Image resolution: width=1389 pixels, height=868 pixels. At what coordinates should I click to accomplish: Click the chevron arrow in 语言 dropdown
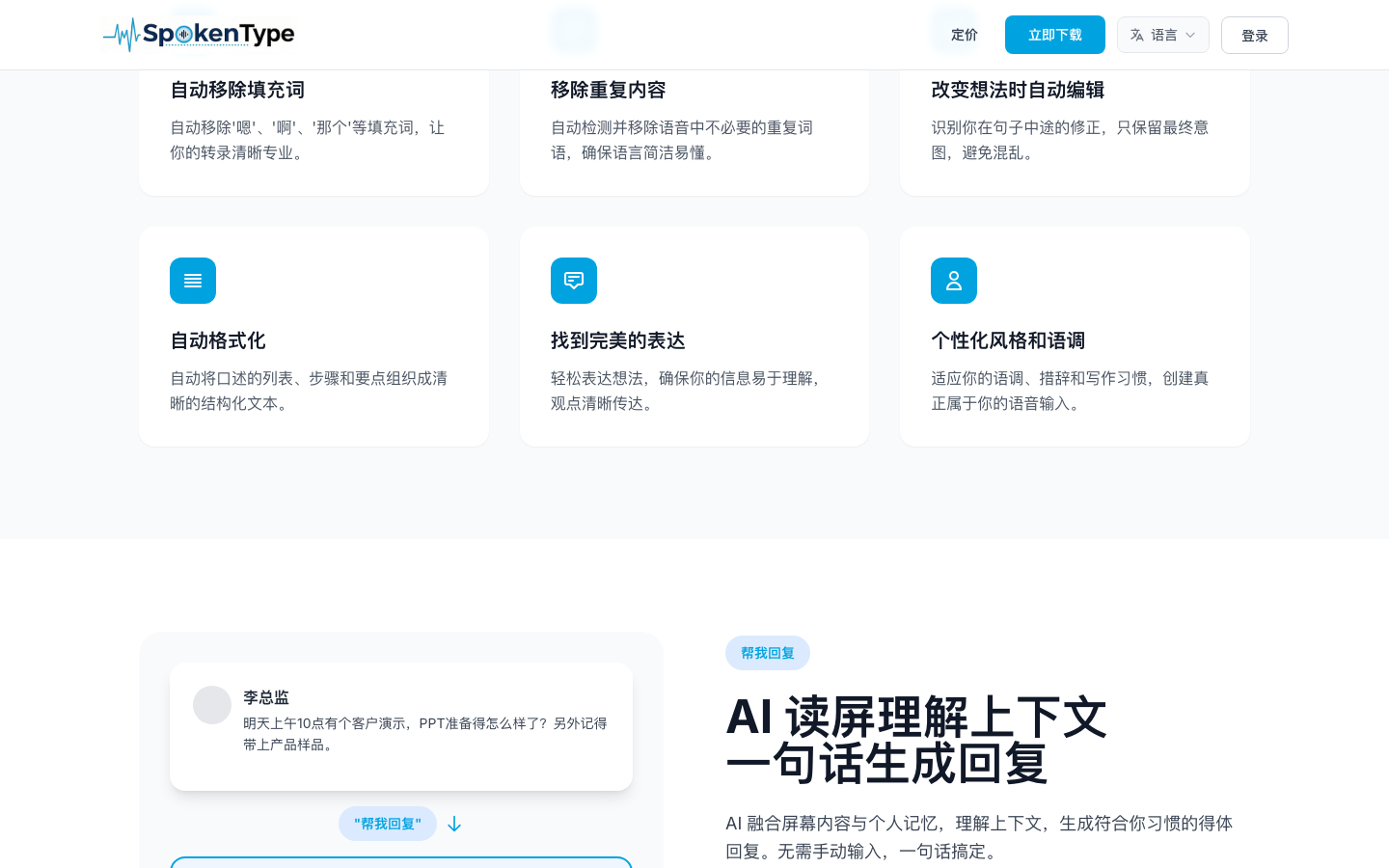click(1190, 35)
